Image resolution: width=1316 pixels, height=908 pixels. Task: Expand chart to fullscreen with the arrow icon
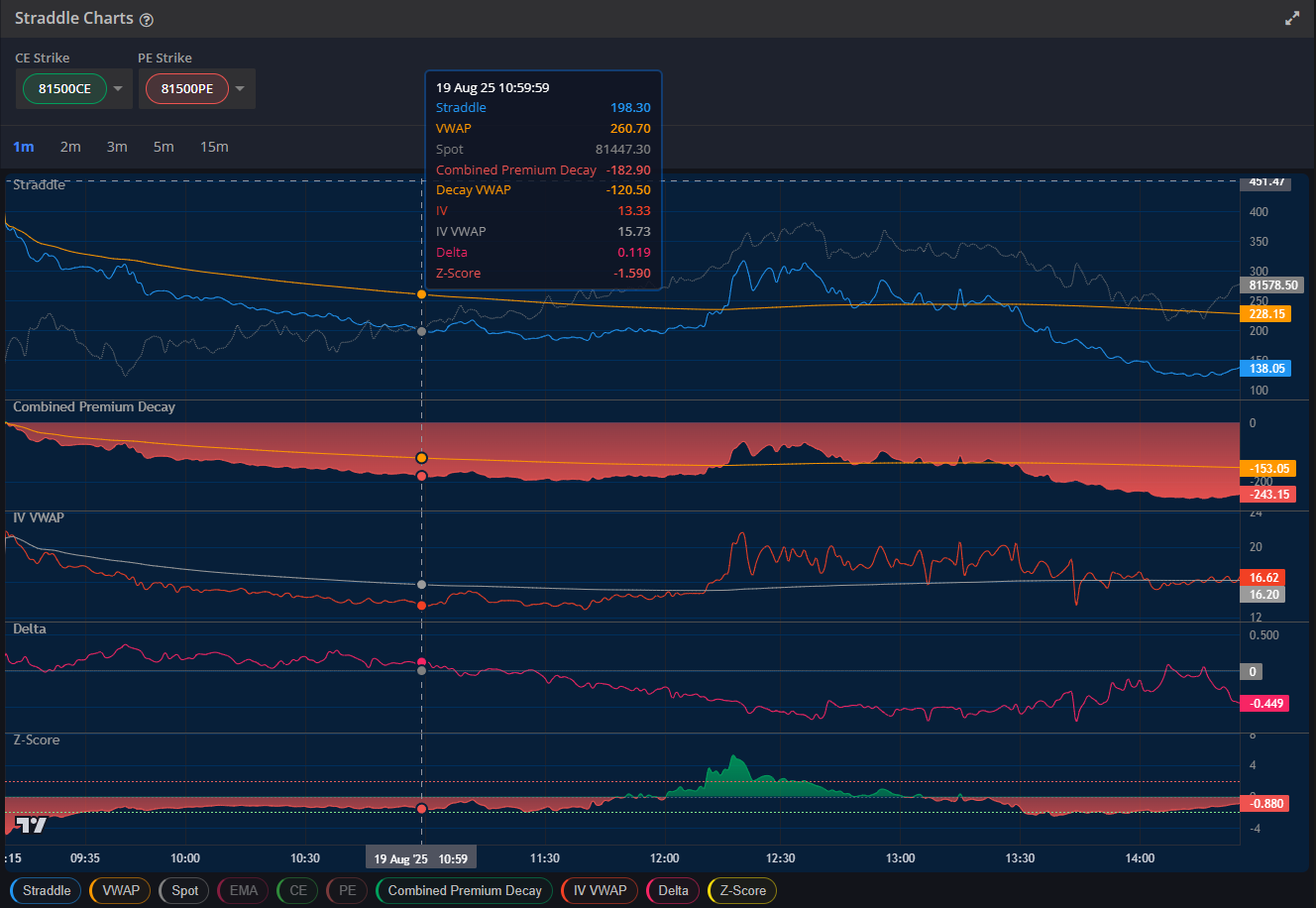1291,17
